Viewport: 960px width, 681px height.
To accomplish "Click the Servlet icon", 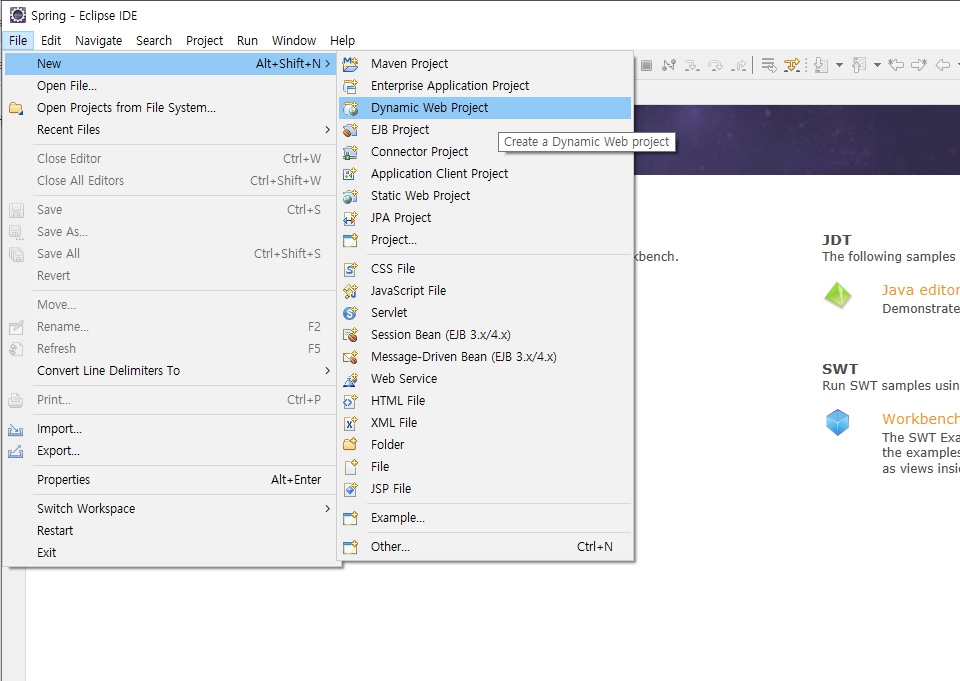I will point(350,313).
